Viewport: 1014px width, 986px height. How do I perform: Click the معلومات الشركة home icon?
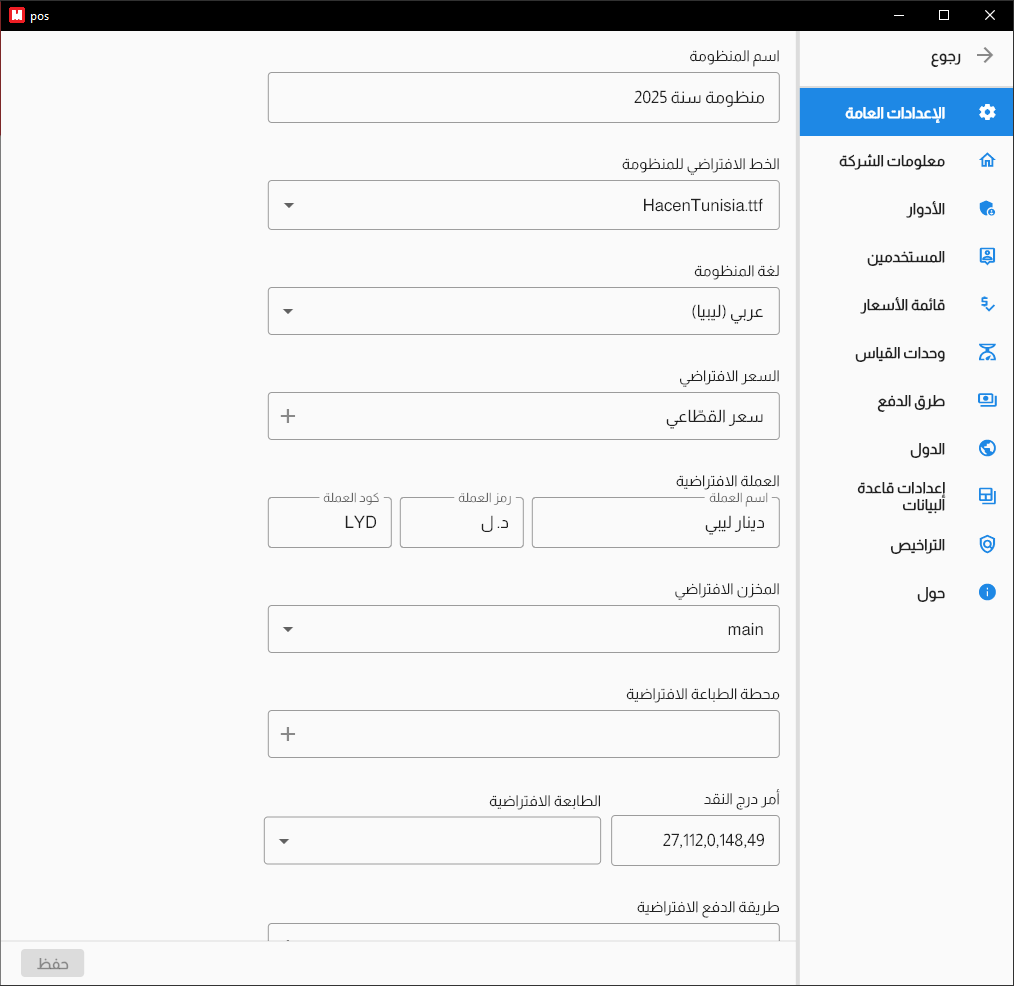(x=987, y=160)
